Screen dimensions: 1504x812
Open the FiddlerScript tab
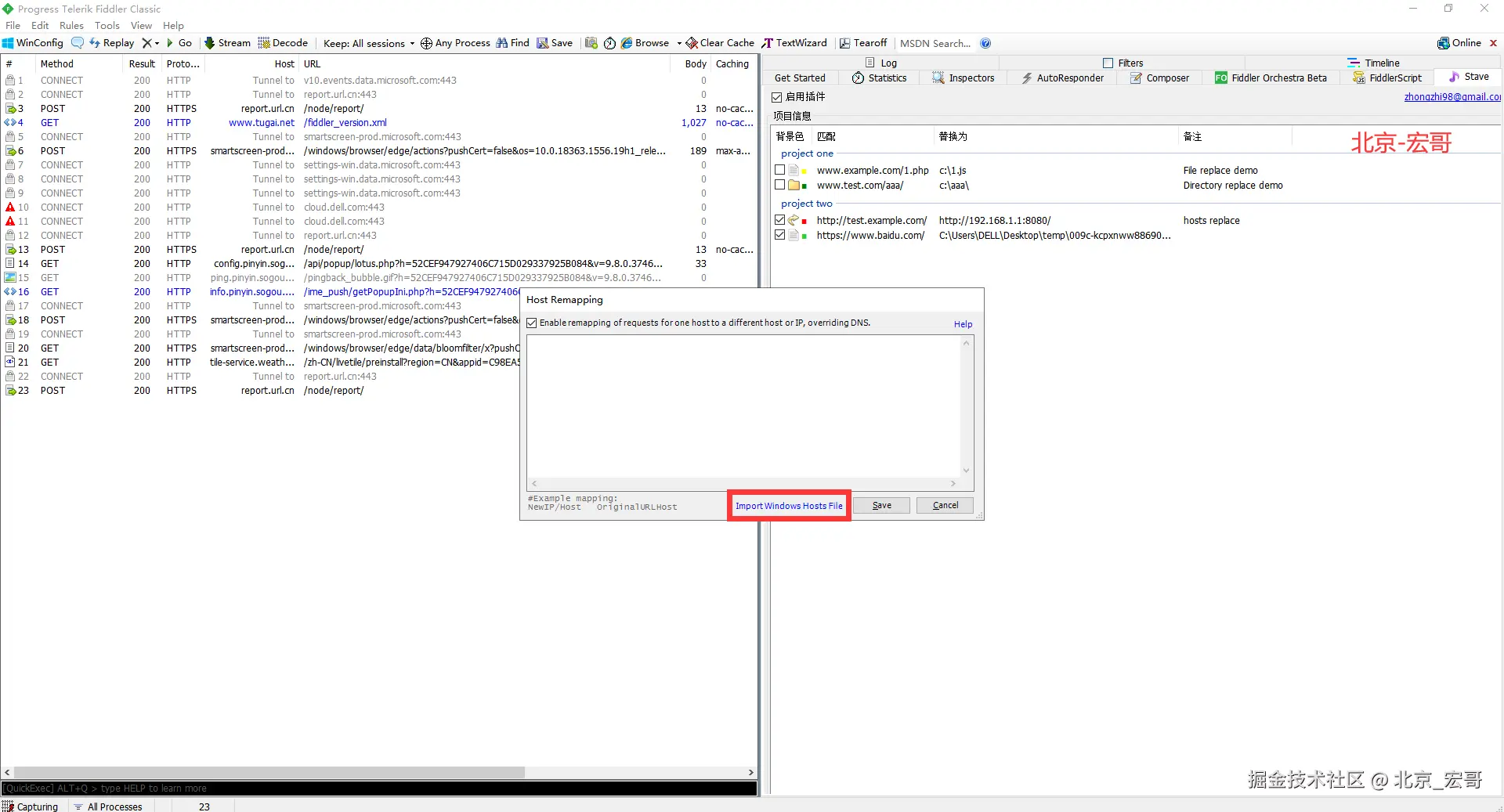(x=1387, y=78)
